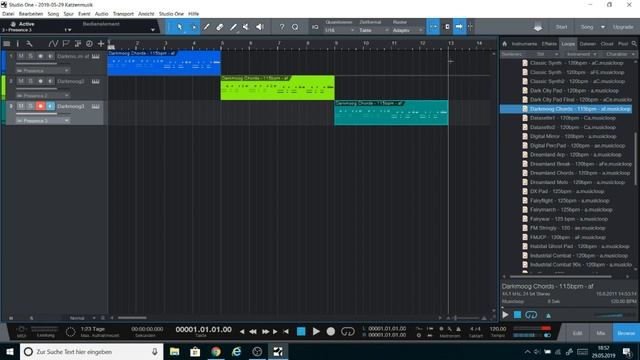The width and height of the screenshot is (640, 360).
Task: Select the Arrow tool in toolbar
Action: [x=180, y=27]
